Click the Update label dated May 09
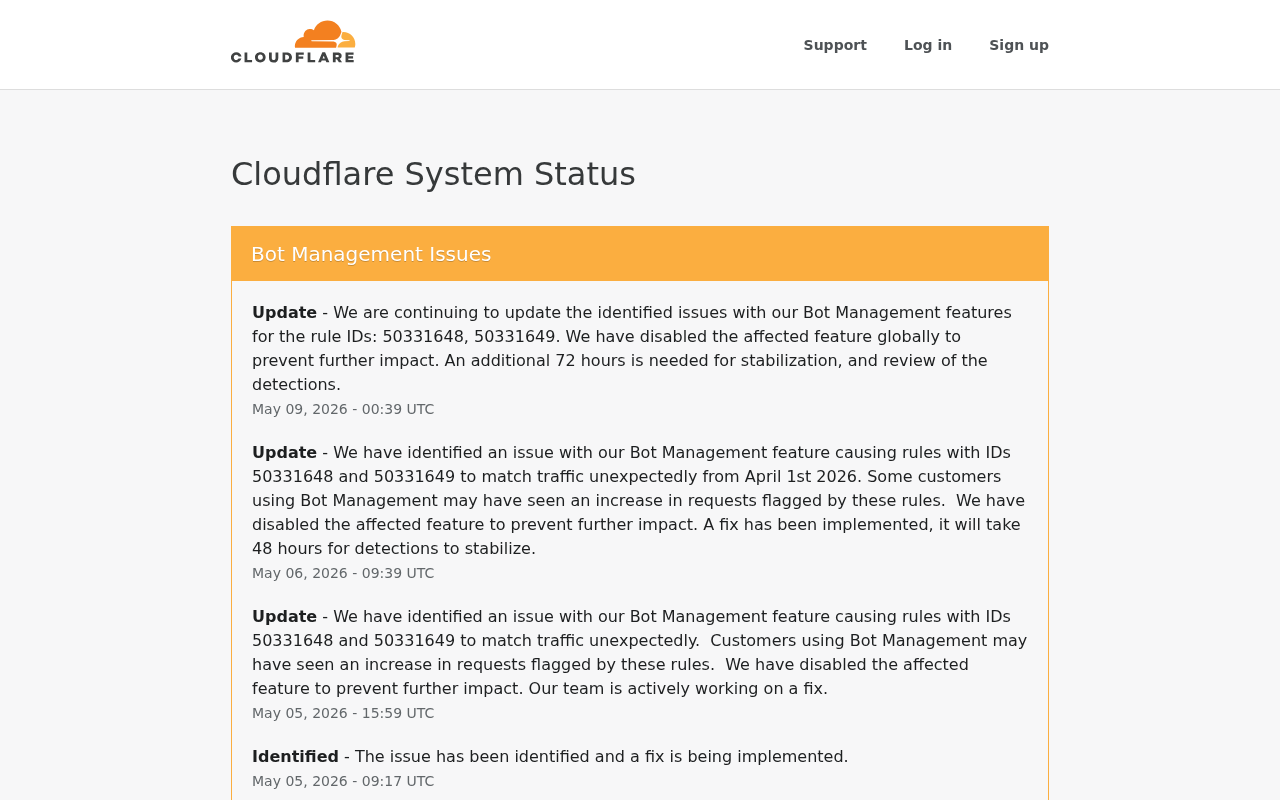The image size is (1280, 800). point(284,313)
